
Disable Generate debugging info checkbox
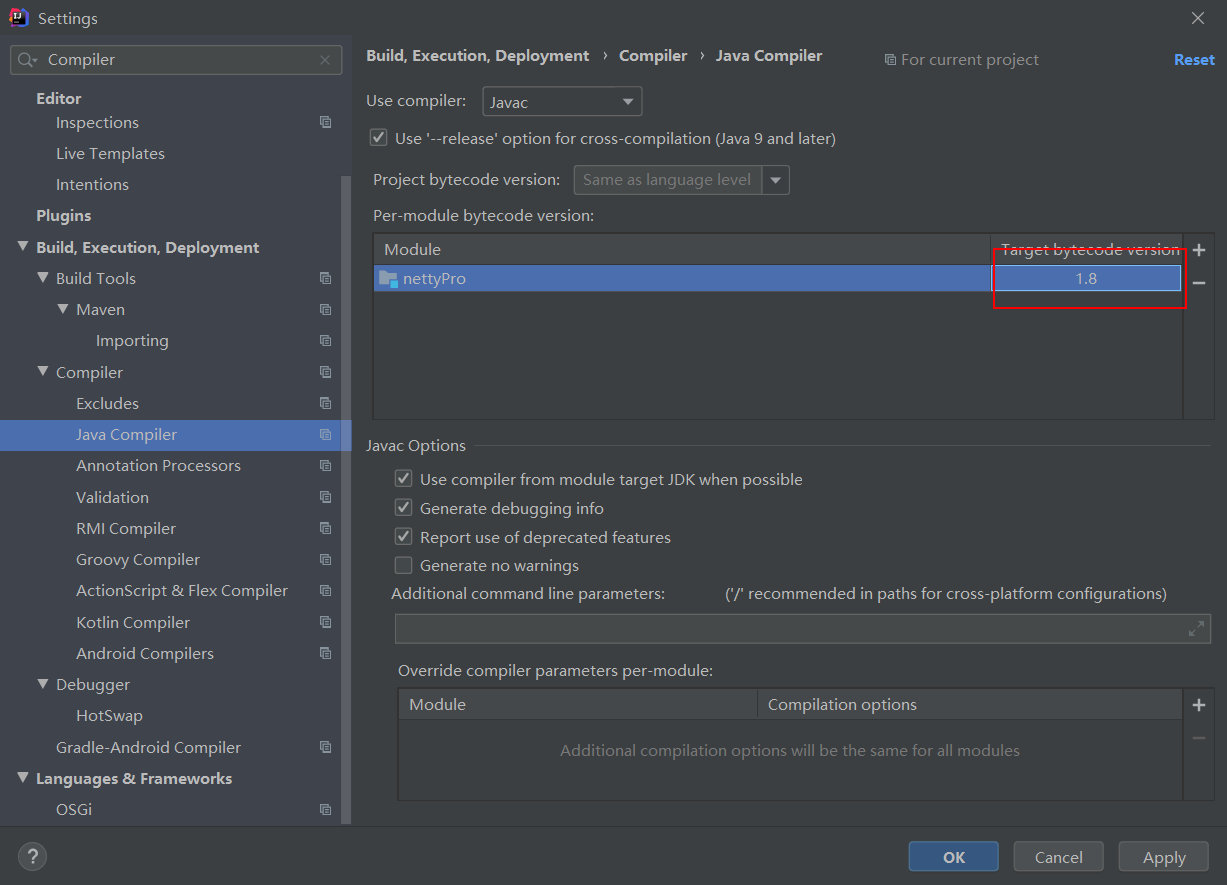point(404,508)
